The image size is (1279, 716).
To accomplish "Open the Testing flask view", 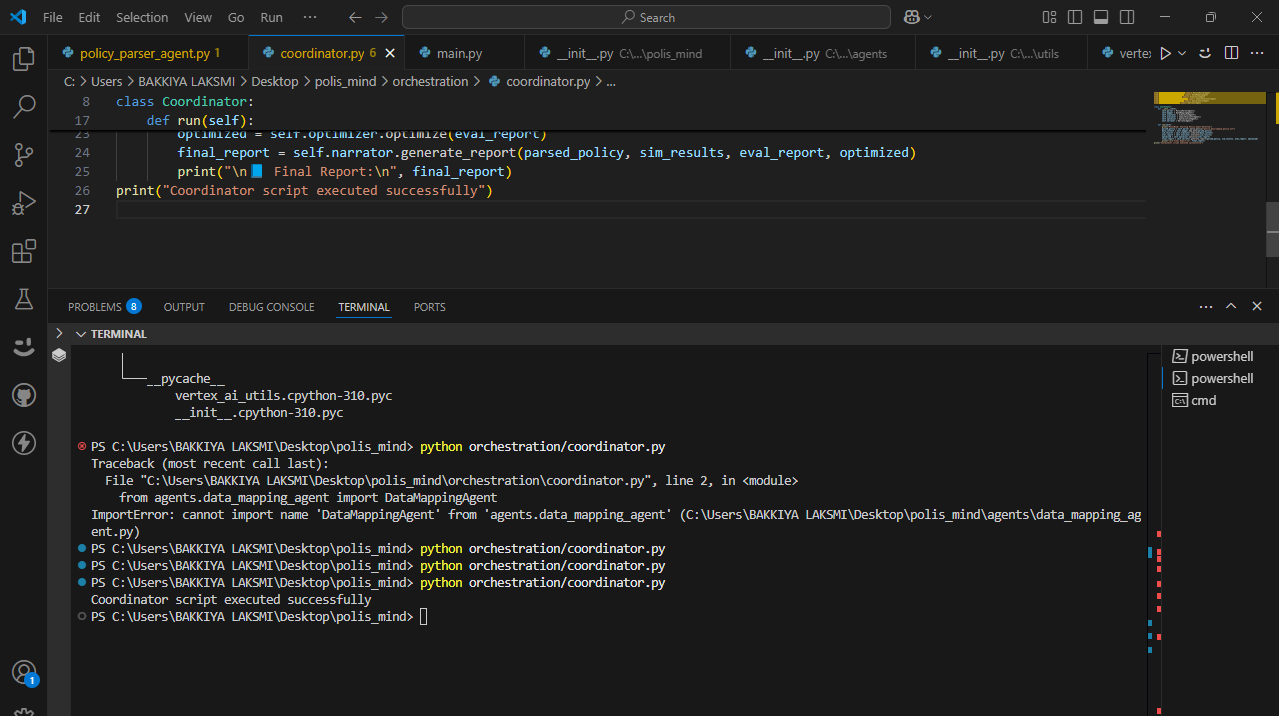I will [x=23, y=299].
